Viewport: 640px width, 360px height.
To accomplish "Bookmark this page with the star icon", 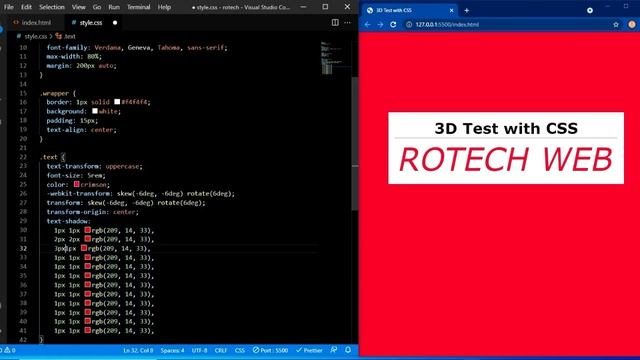I will click(x=616, y=24).
